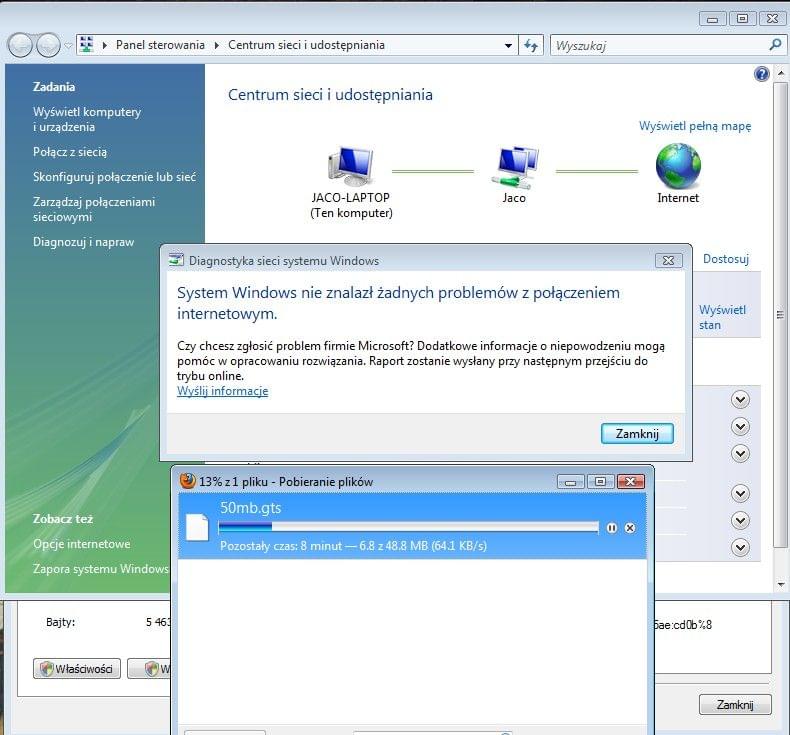Click the scrollbar up arrow
The height and width of the screenshot is (735, 790).
781,73
